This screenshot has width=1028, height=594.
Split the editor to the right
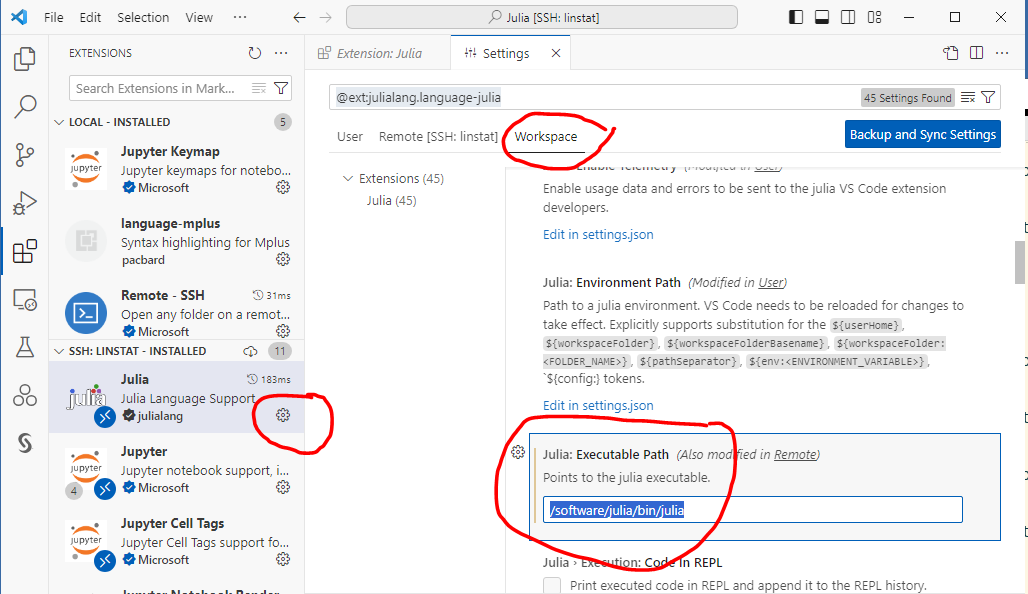pos(976,53)
